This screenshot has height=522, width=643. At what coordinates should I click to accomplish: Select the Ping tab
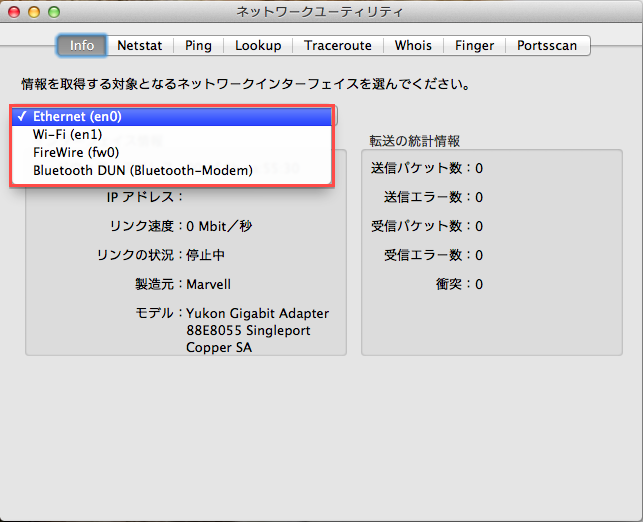[x=198, y=45]
